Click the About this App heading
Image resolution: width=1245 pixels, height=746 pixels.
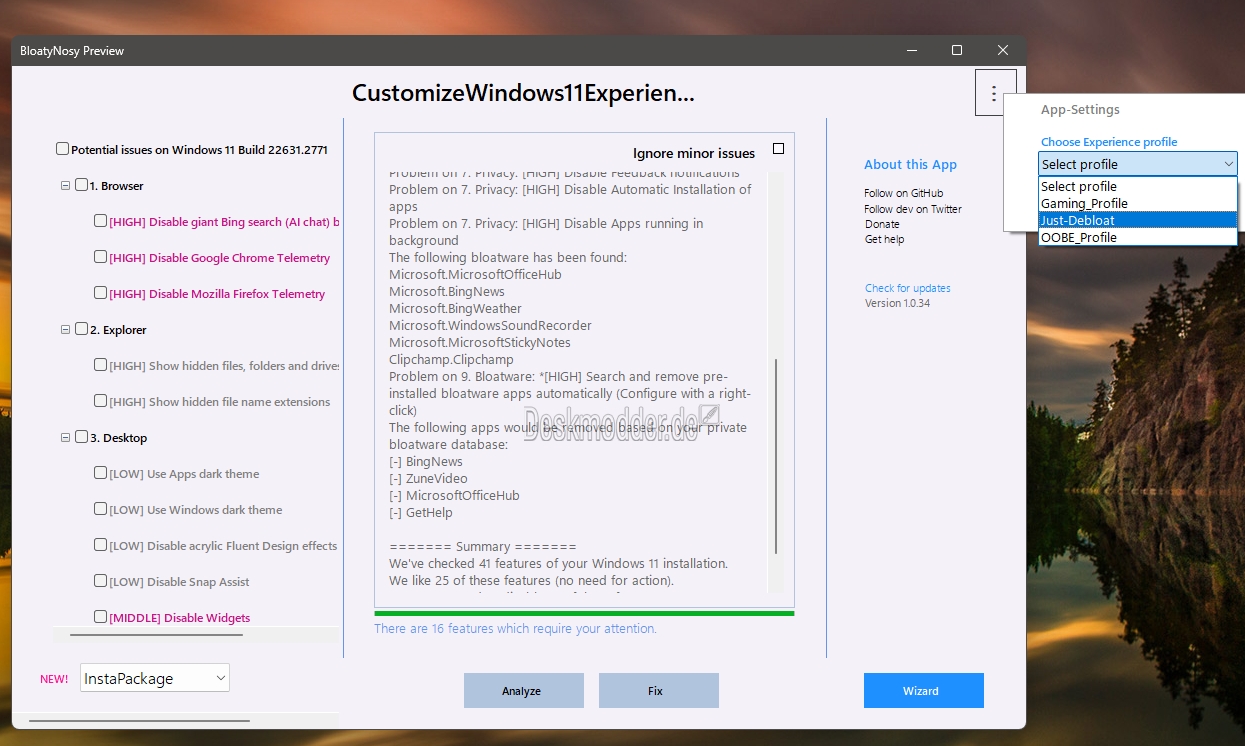tap(910, 165)
